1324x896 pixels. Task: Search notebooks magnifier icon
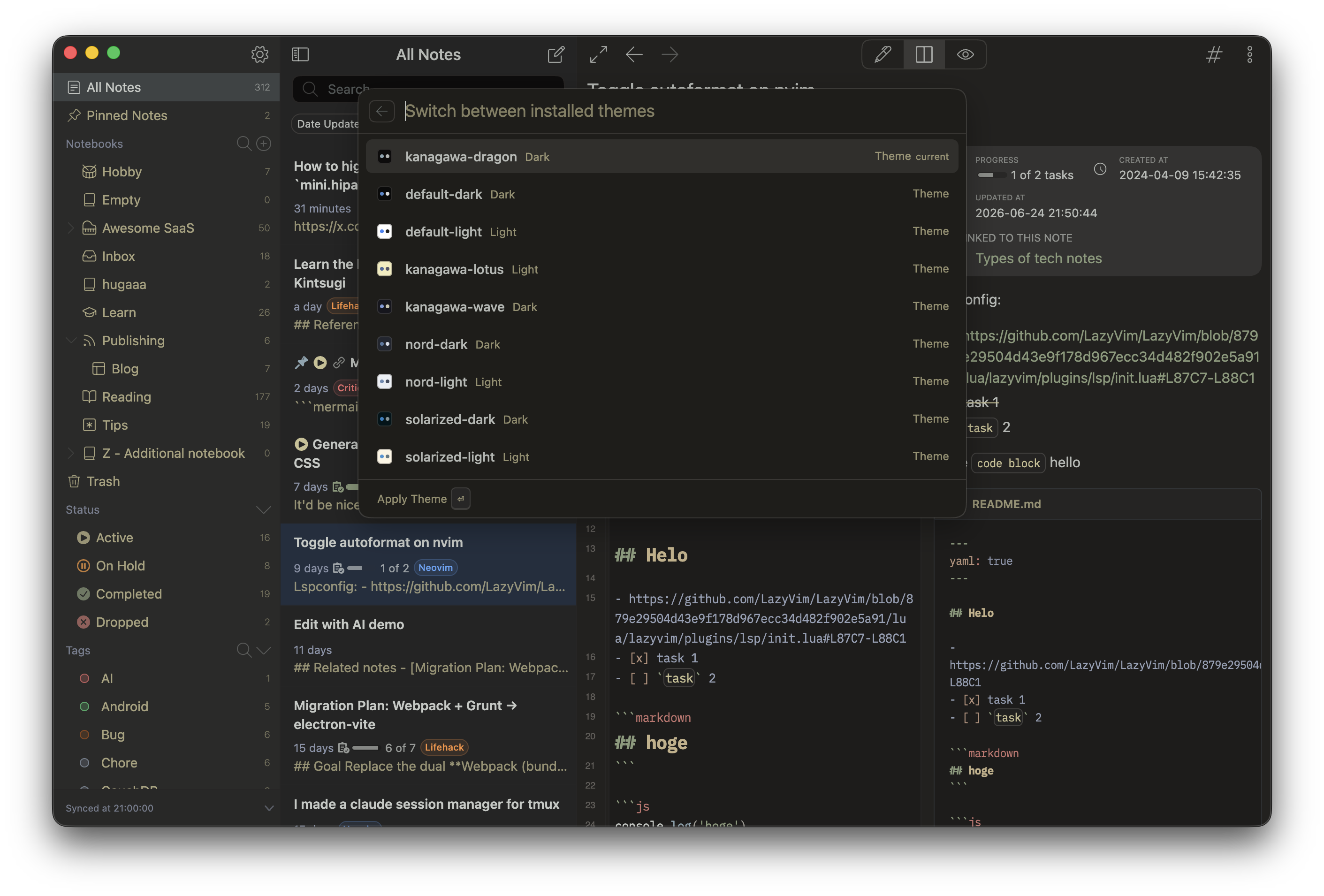pos(244,143)
